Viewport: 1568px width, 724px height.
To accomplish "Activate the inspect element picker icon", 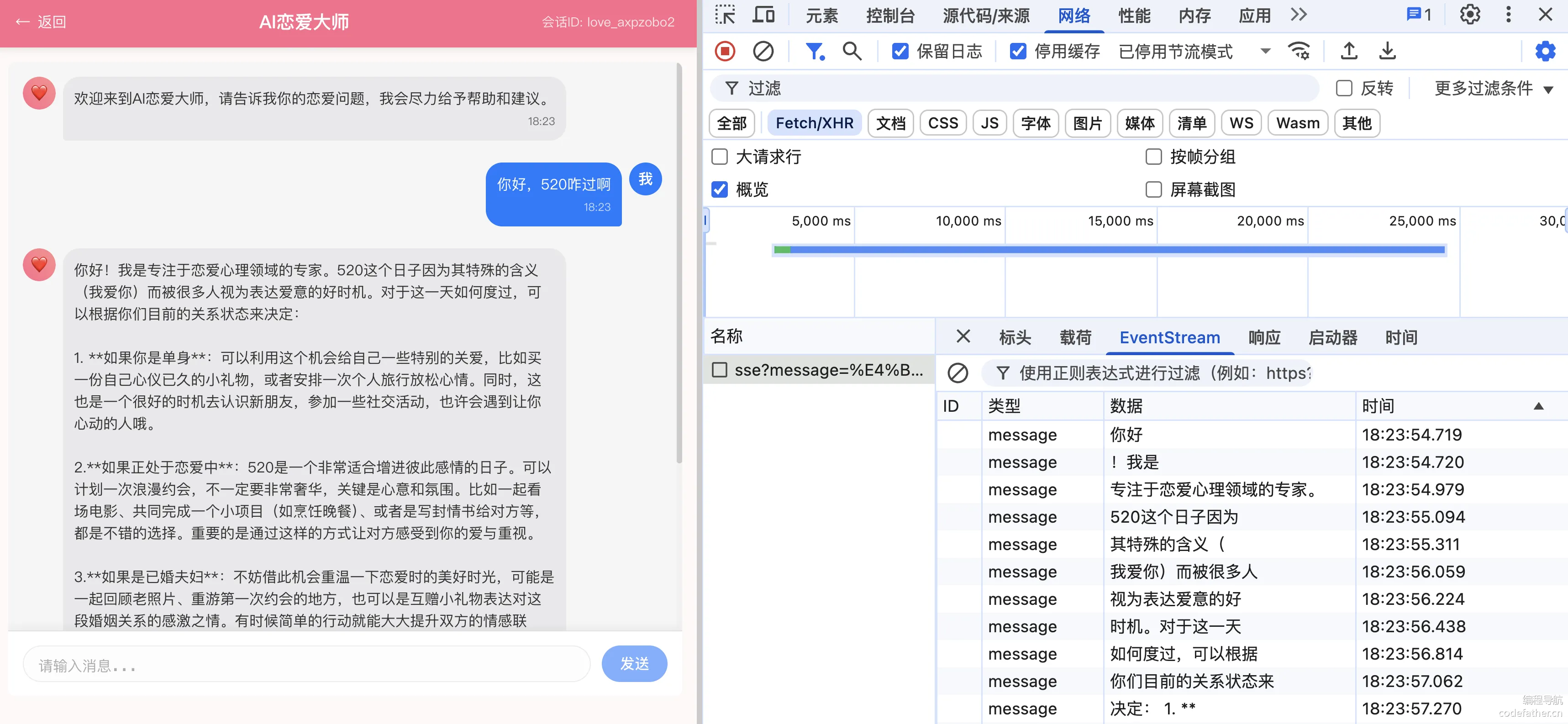I will pyautogui.click(x=724, y=15).
